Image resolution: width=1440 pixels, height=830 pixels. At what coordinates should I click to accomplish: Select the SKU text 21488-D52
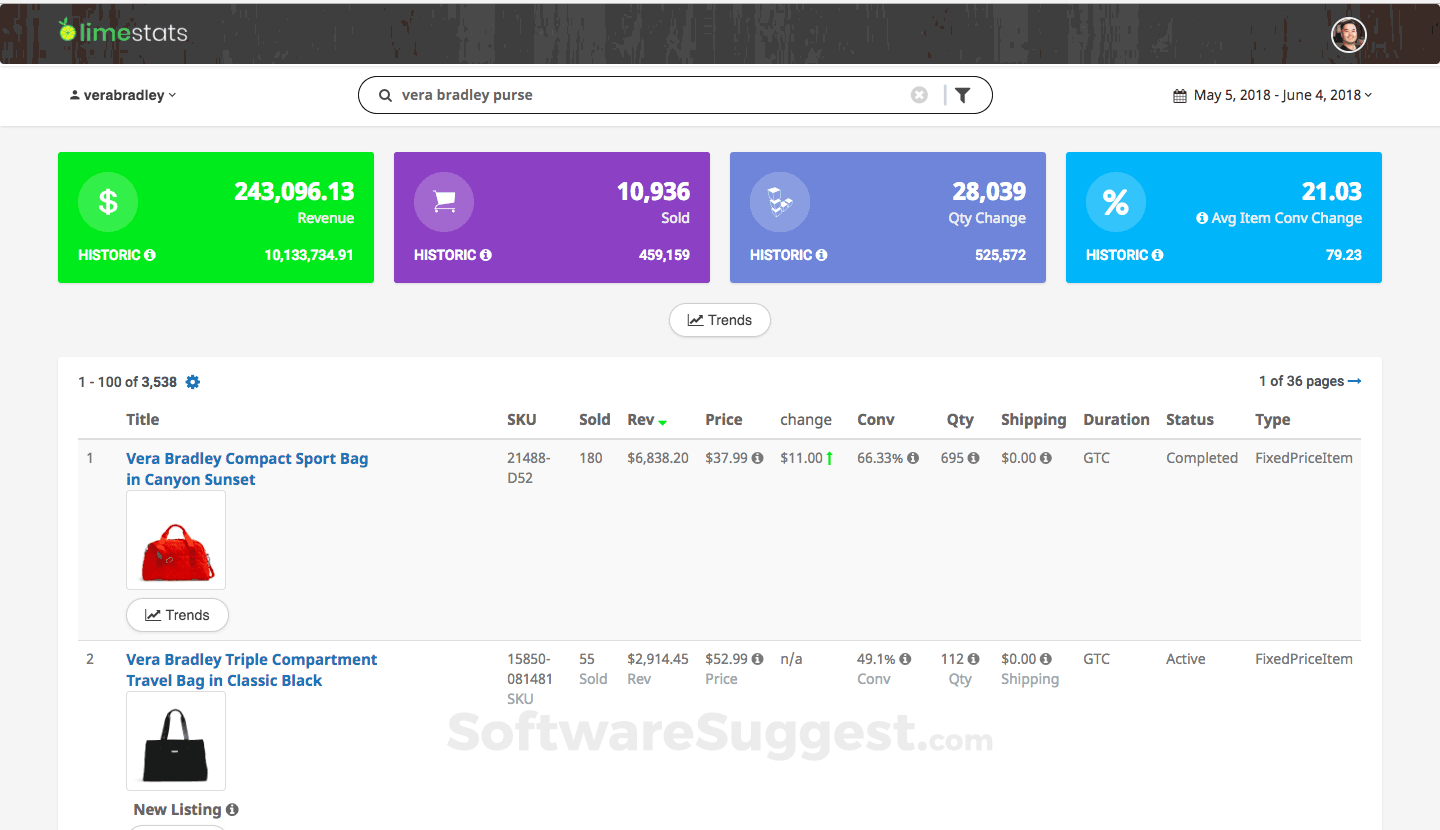(x=528, y=469)
